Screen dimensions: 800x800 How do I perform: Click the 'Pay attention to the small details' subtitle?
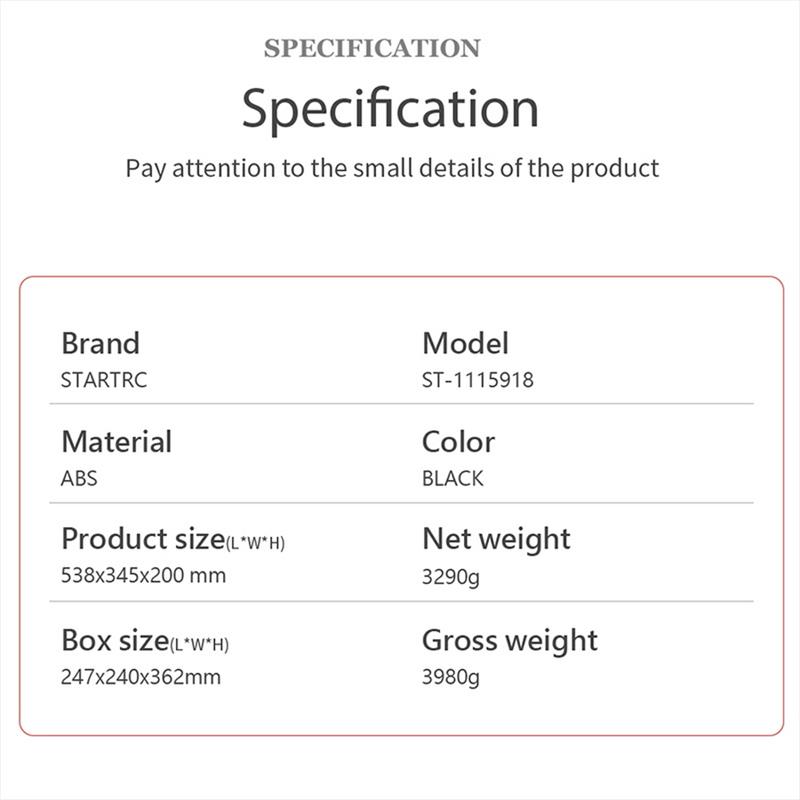click(392, 167)
